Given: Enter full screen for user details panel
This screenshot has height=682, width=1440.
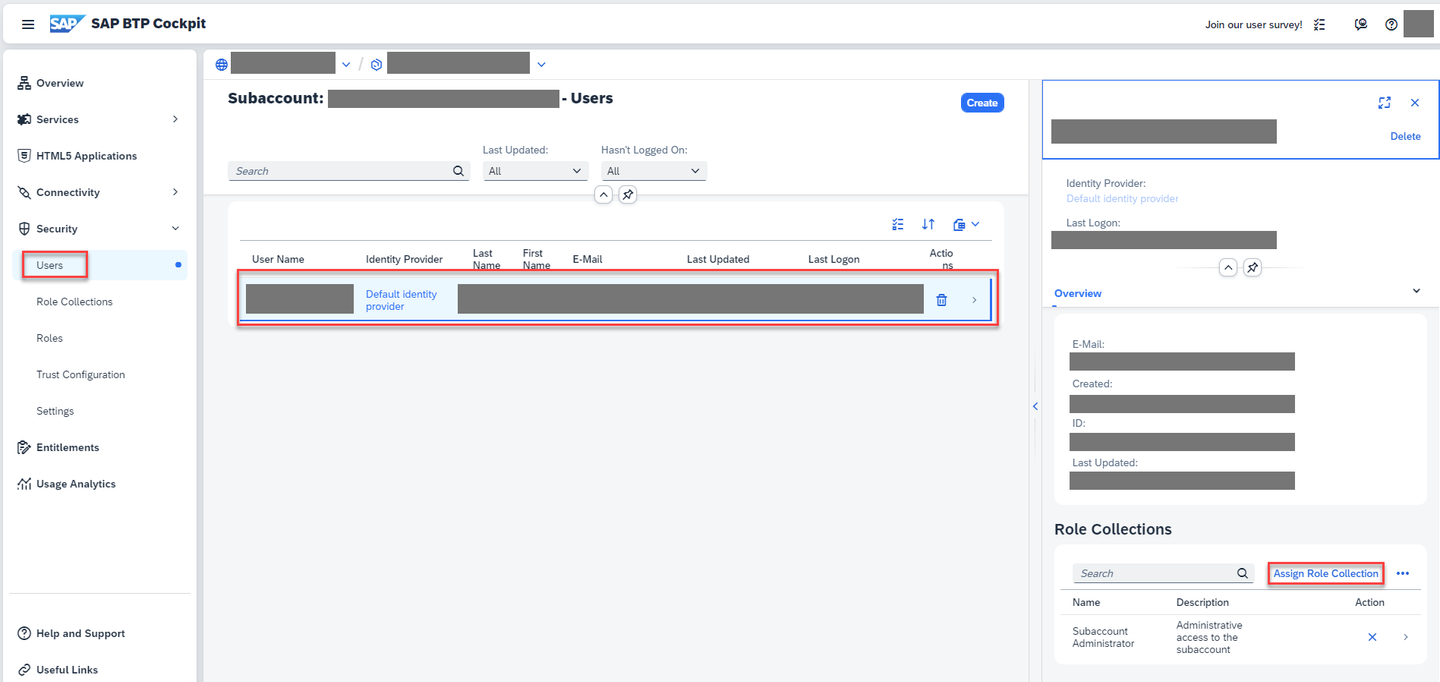Looking at the screenshot, I should tap(1384, 103).
